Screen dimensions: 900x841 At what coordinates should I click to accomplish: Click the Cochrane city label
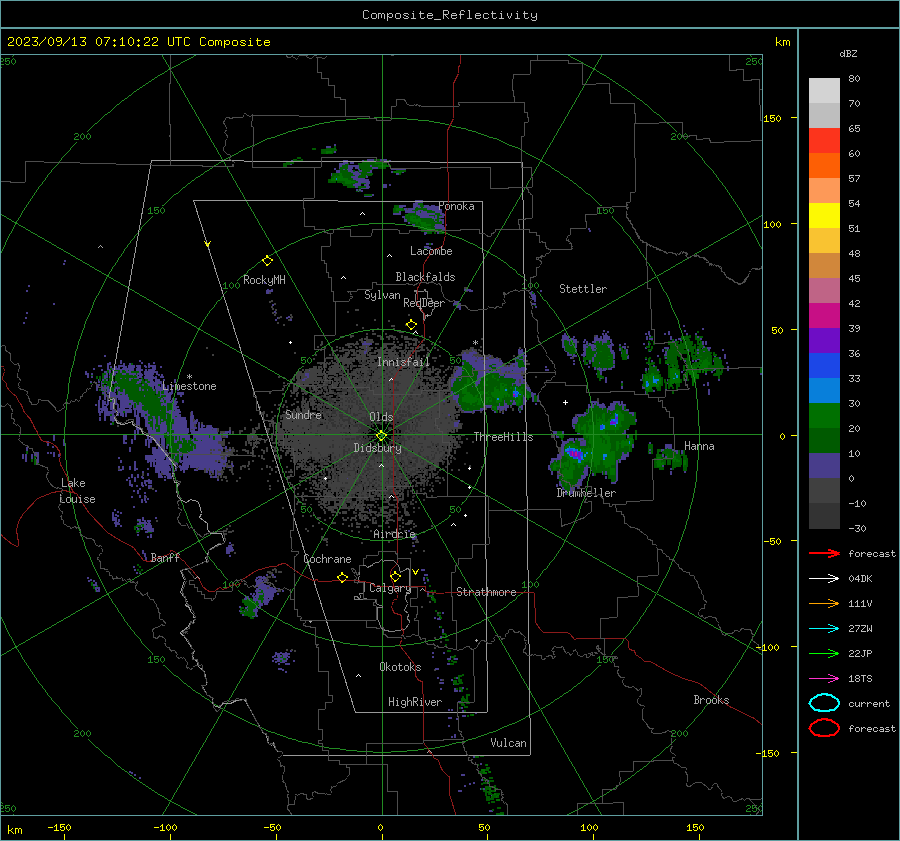[x=327, y=559]
